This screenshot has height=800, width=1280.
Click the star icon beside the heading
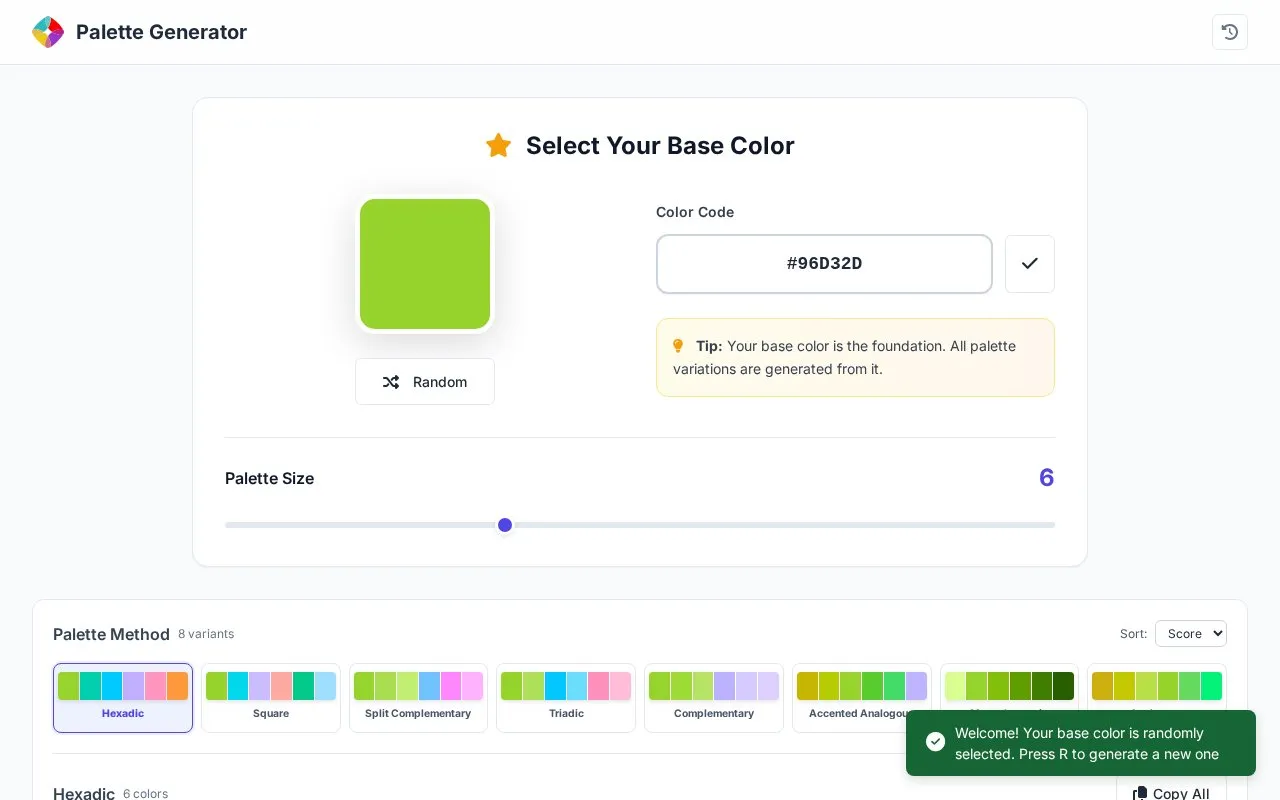point(498,145)
